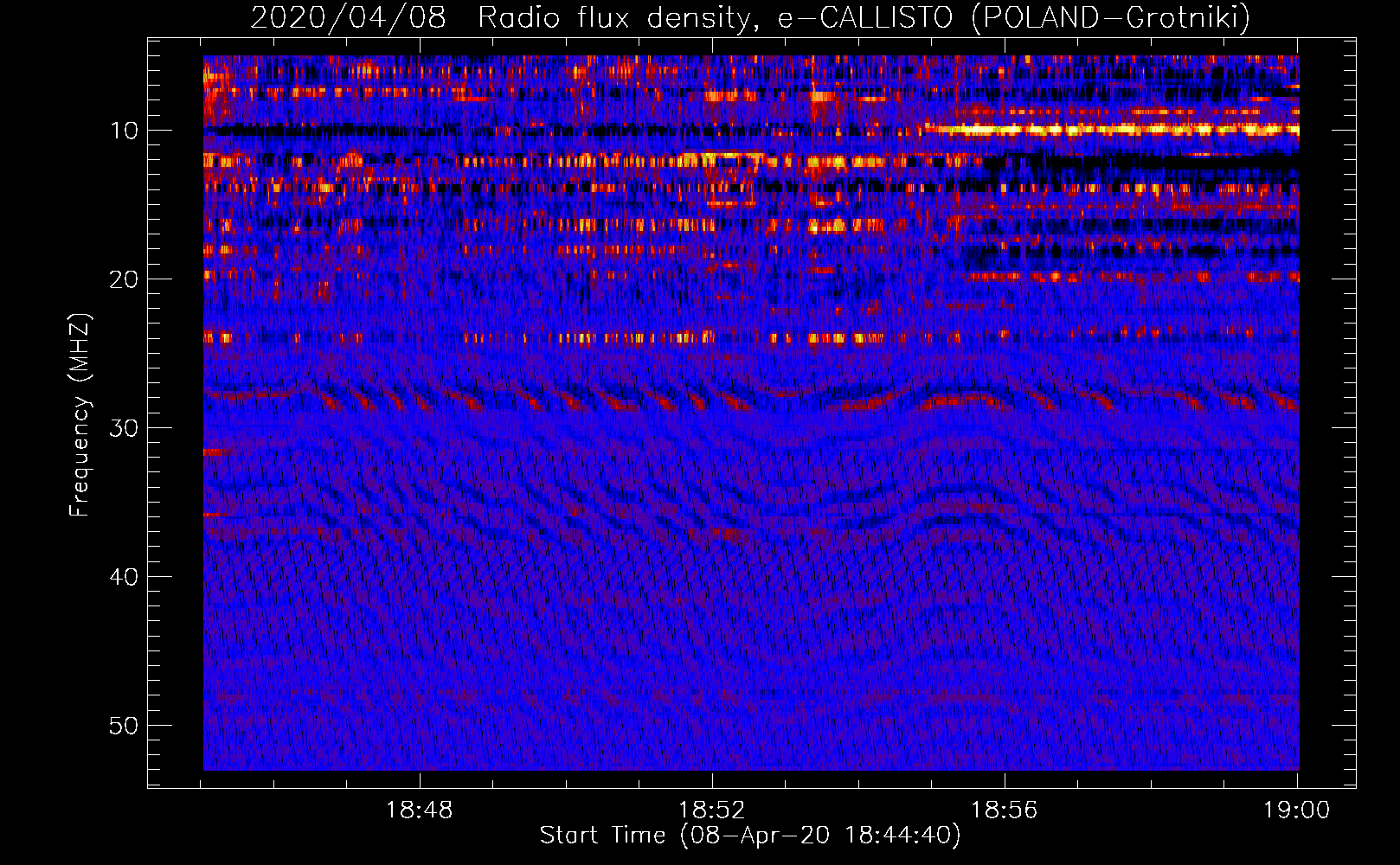Viewport: 1400px width, 865px height.
Task: Click the '50' frequency tick label
Action: point(125,726)
